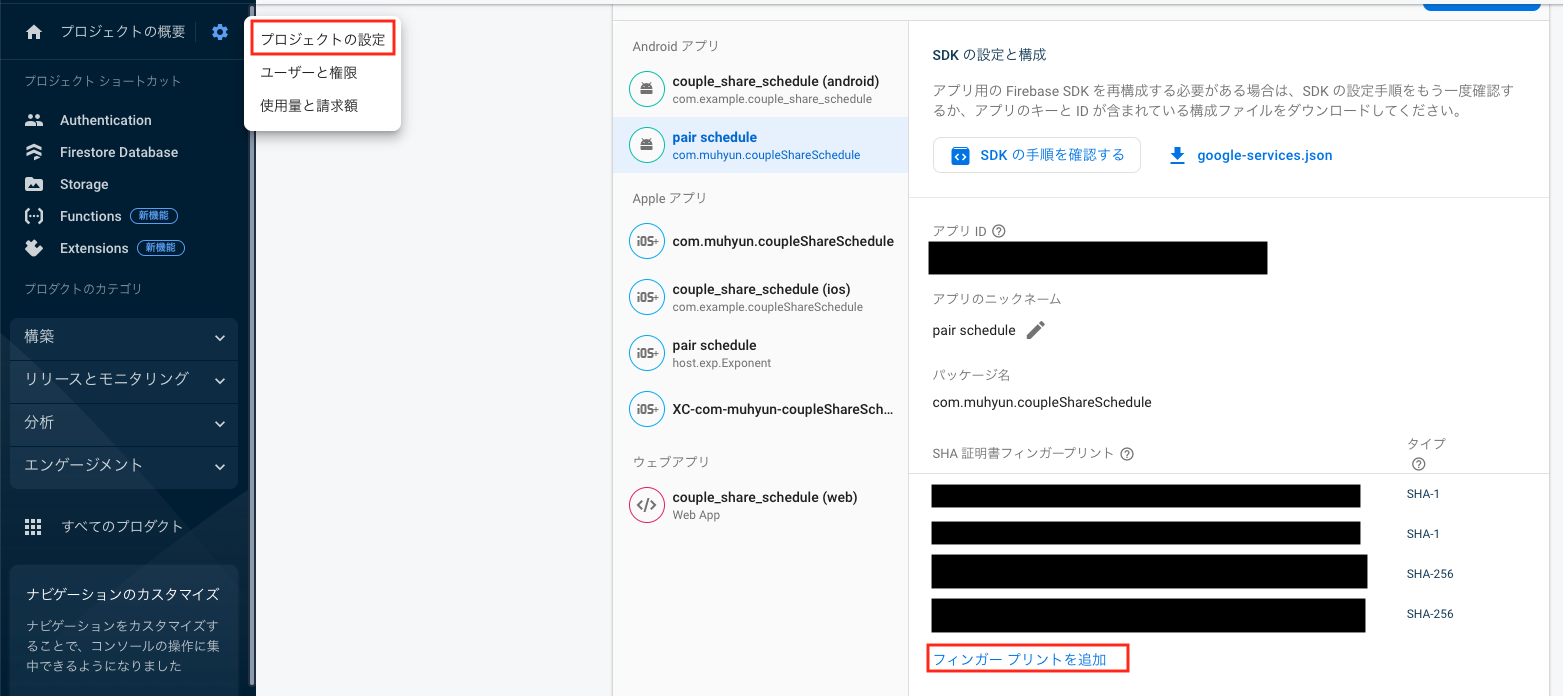Select com.muhyun.coupleShareSchedule Apple app
Viewport: 1563px width, 696px height.
click(x=760, y=241)
